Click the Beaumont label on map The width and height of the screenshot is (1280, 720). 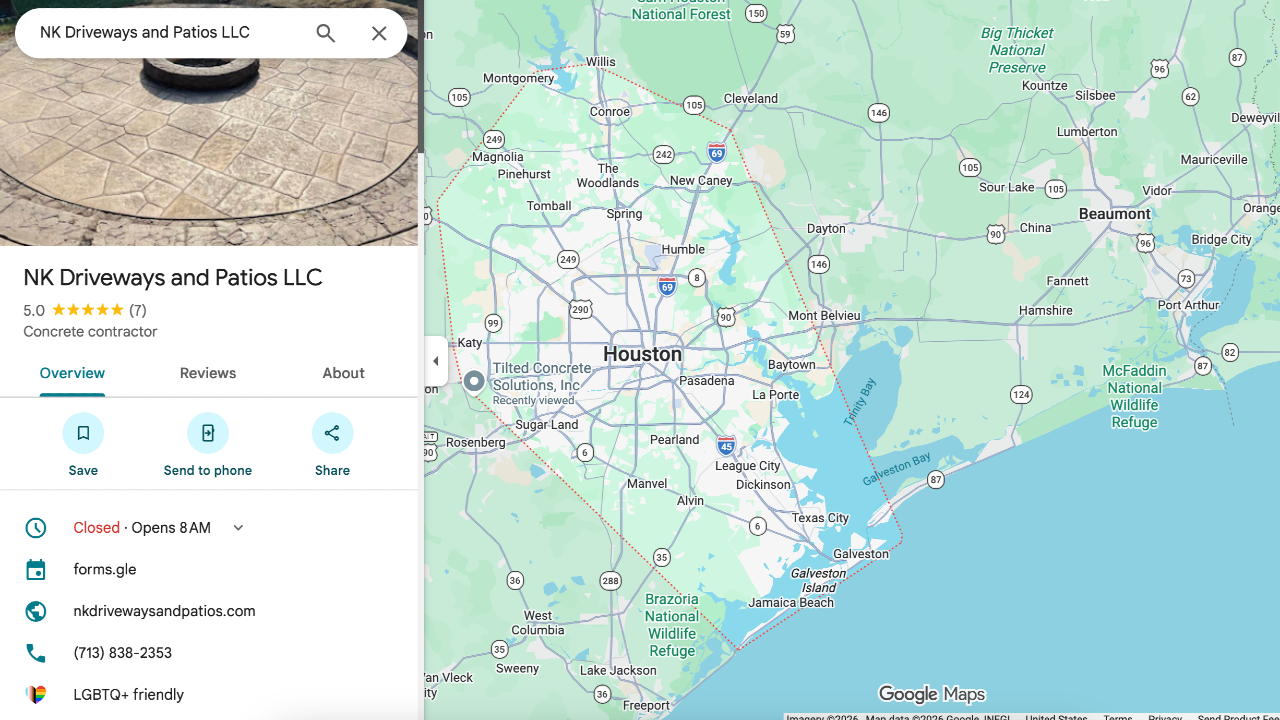click(1115, 214)
